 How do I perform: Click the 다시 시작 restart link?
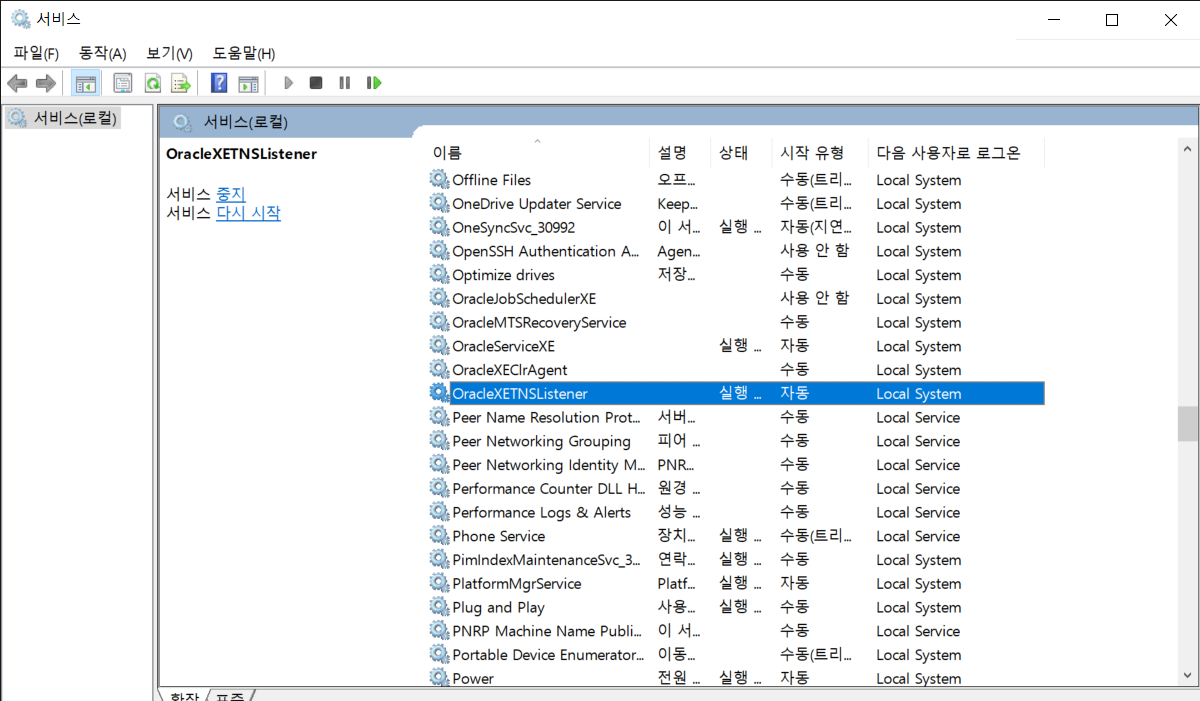[x=248, y=213]
